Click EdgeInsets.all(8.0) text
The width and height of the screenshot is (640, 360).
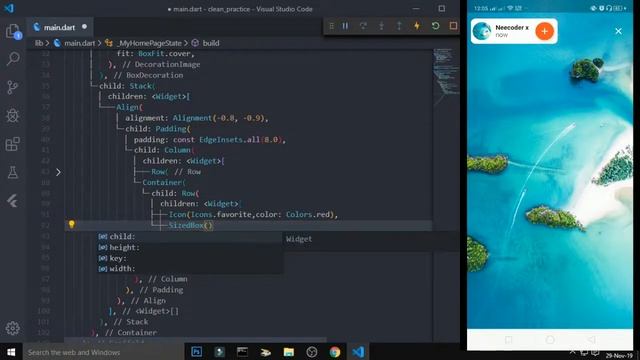(241, 140)
